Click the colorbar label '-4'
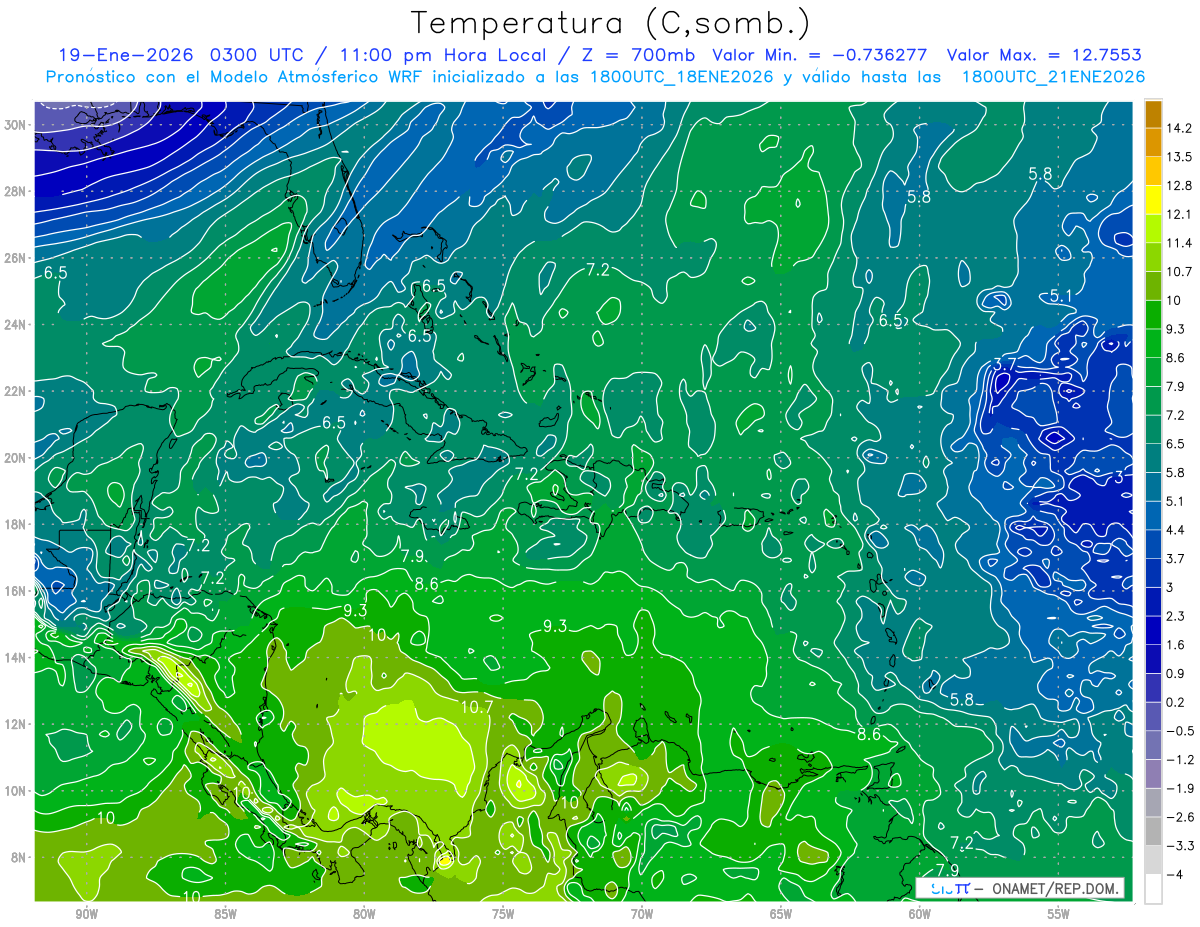The width and height of the screenshot is (1200, 927). coord(1174,874)
